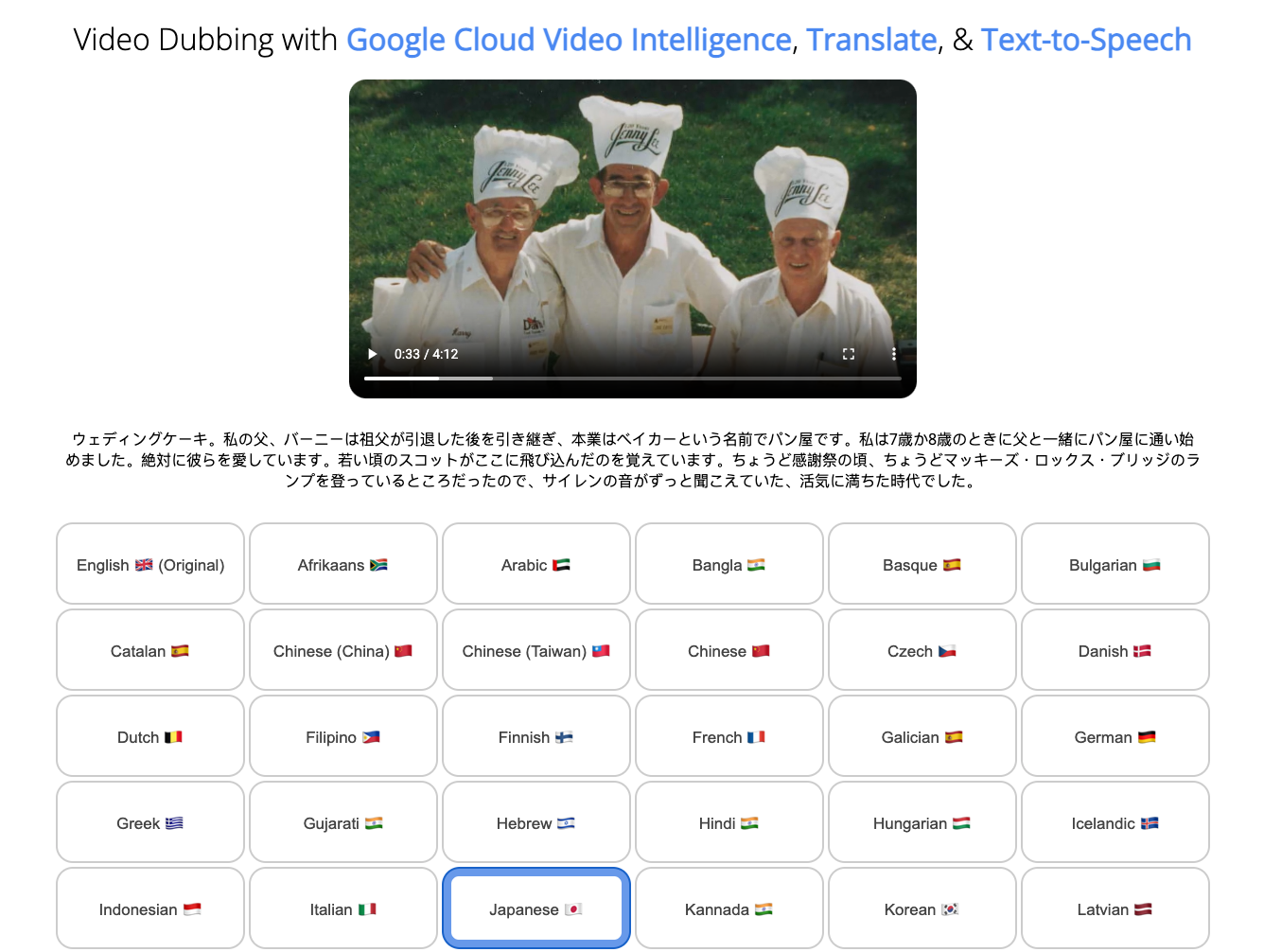This screenshot has height=952, width=1264.
Task: Select Chinese (China) language
Action: pyautogui.click(x=343, y=650)
